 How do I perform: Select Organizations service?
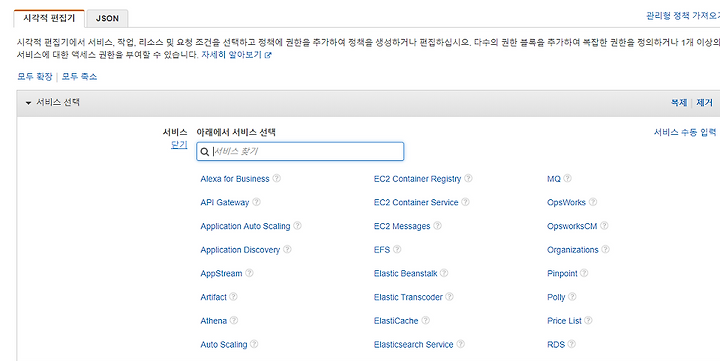pos(573,250)
